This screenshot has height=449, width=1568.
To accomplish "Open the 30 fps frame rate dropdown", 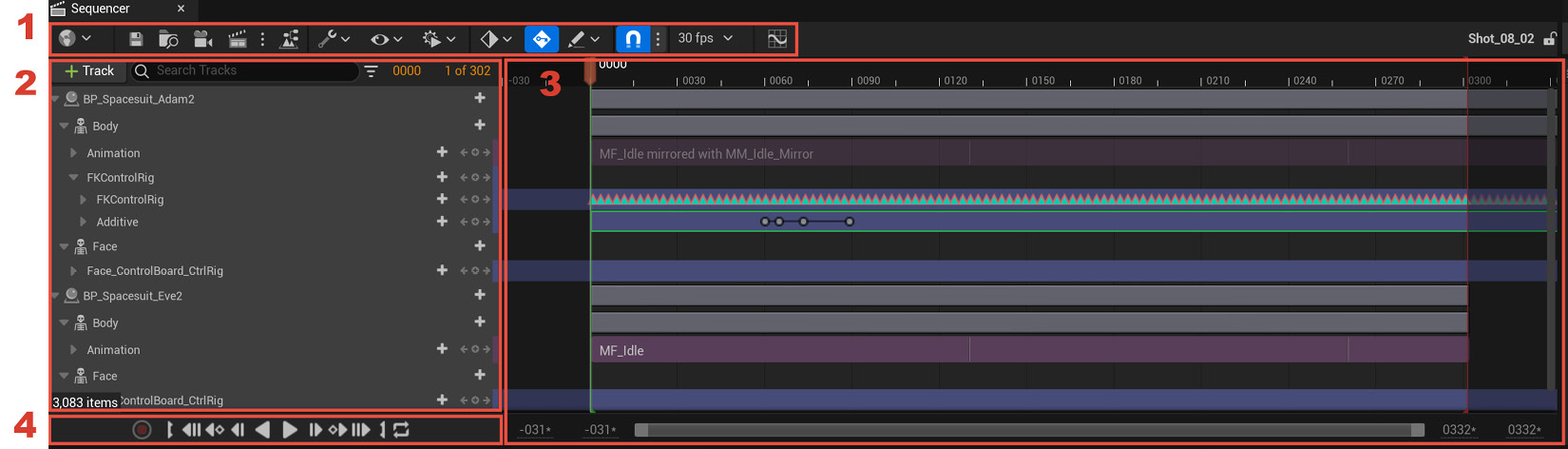I will point(705,39).
